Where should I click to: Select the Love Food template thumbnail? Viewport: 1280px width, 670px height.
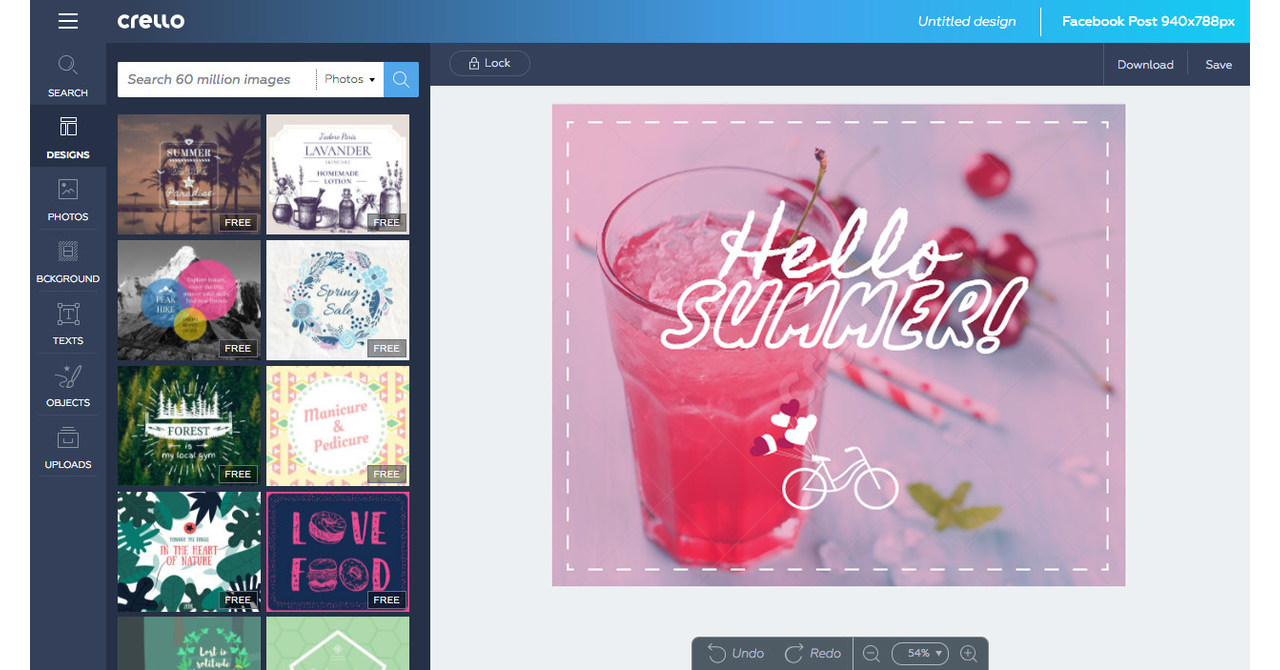click(x=337, y=551)
